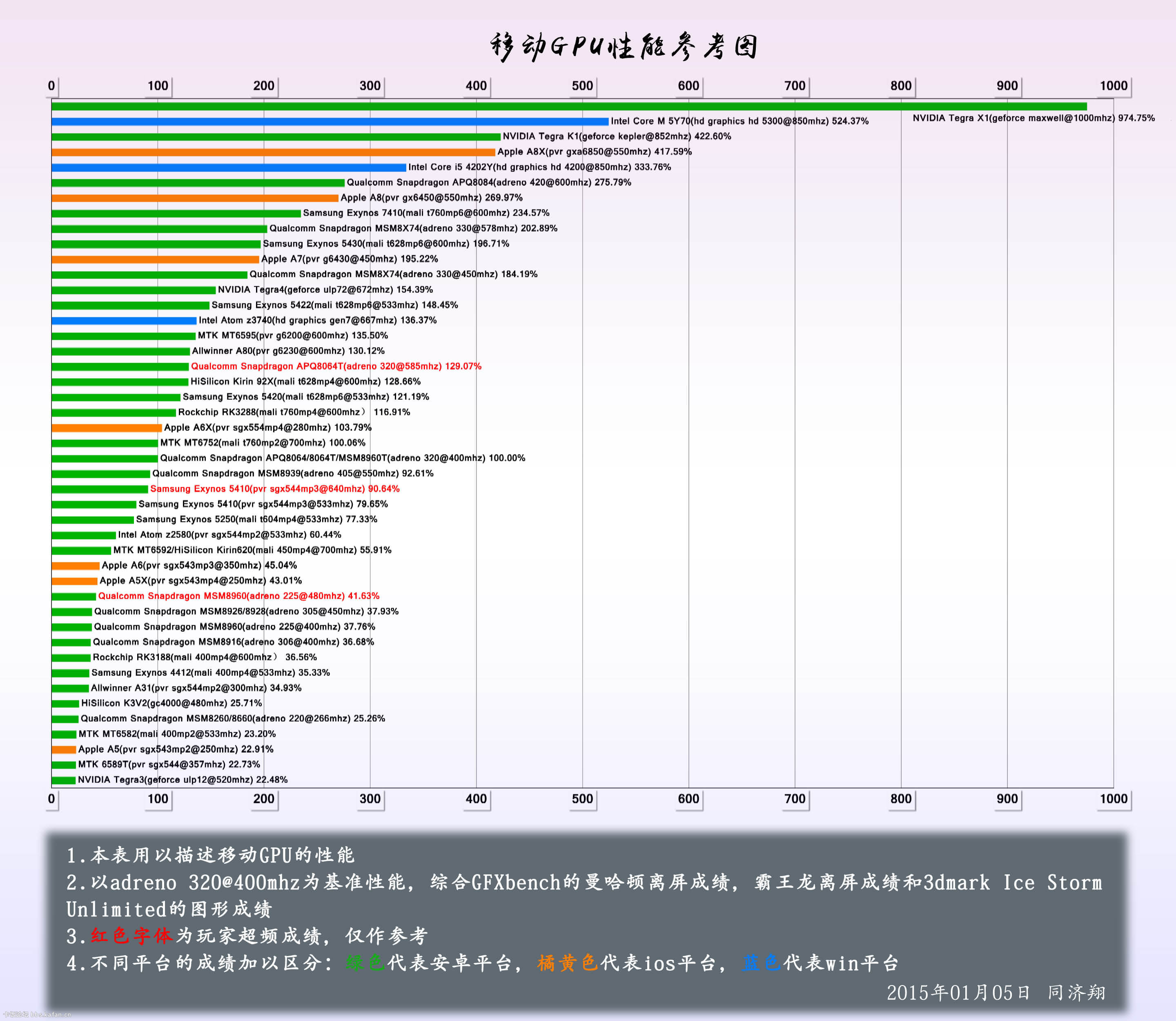The image size is (1176, 1021).
Task: Select the MTK MT6582 label
Action: (177, 734)
